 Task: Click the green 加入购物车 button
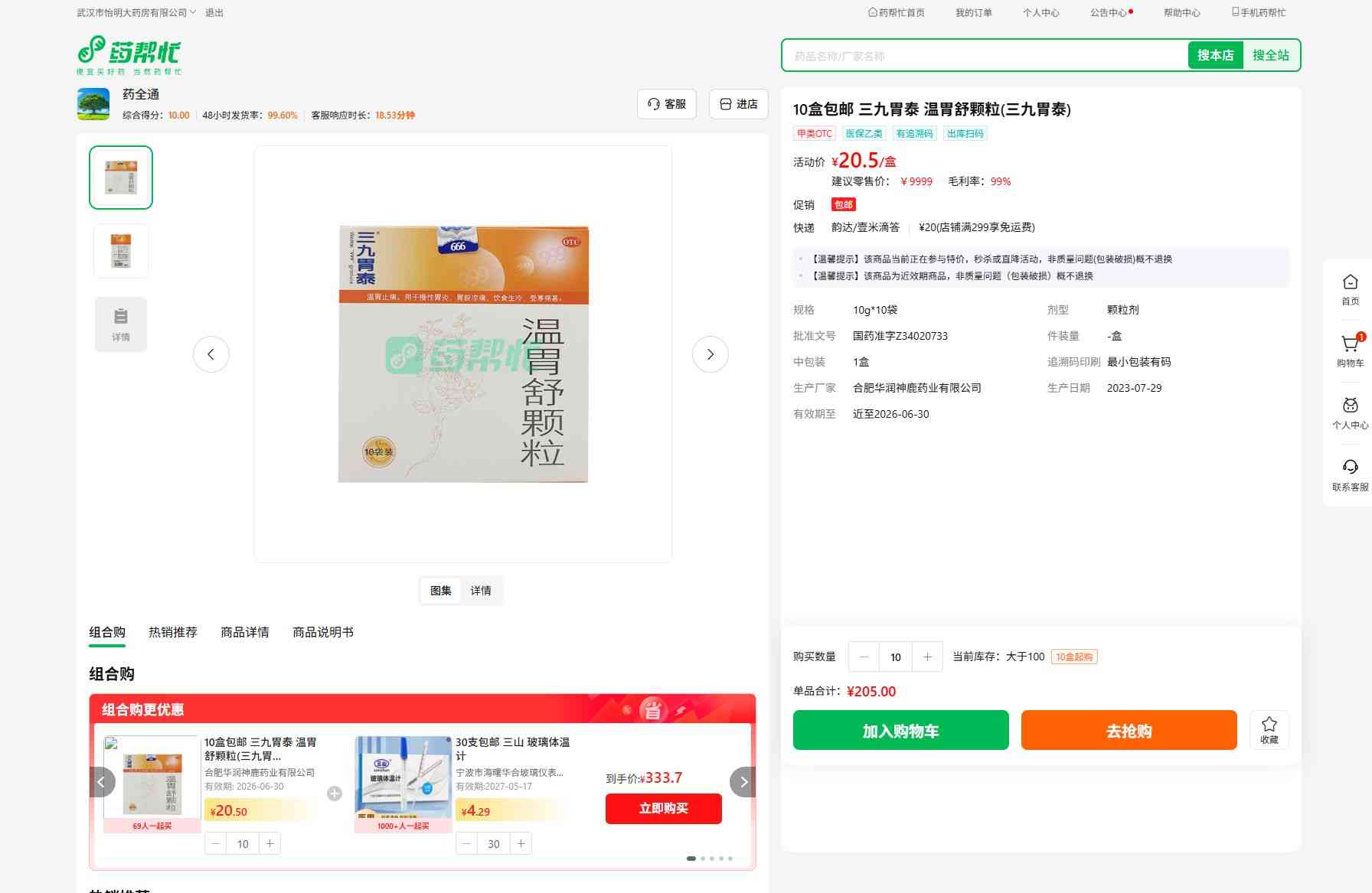[900, 731]
